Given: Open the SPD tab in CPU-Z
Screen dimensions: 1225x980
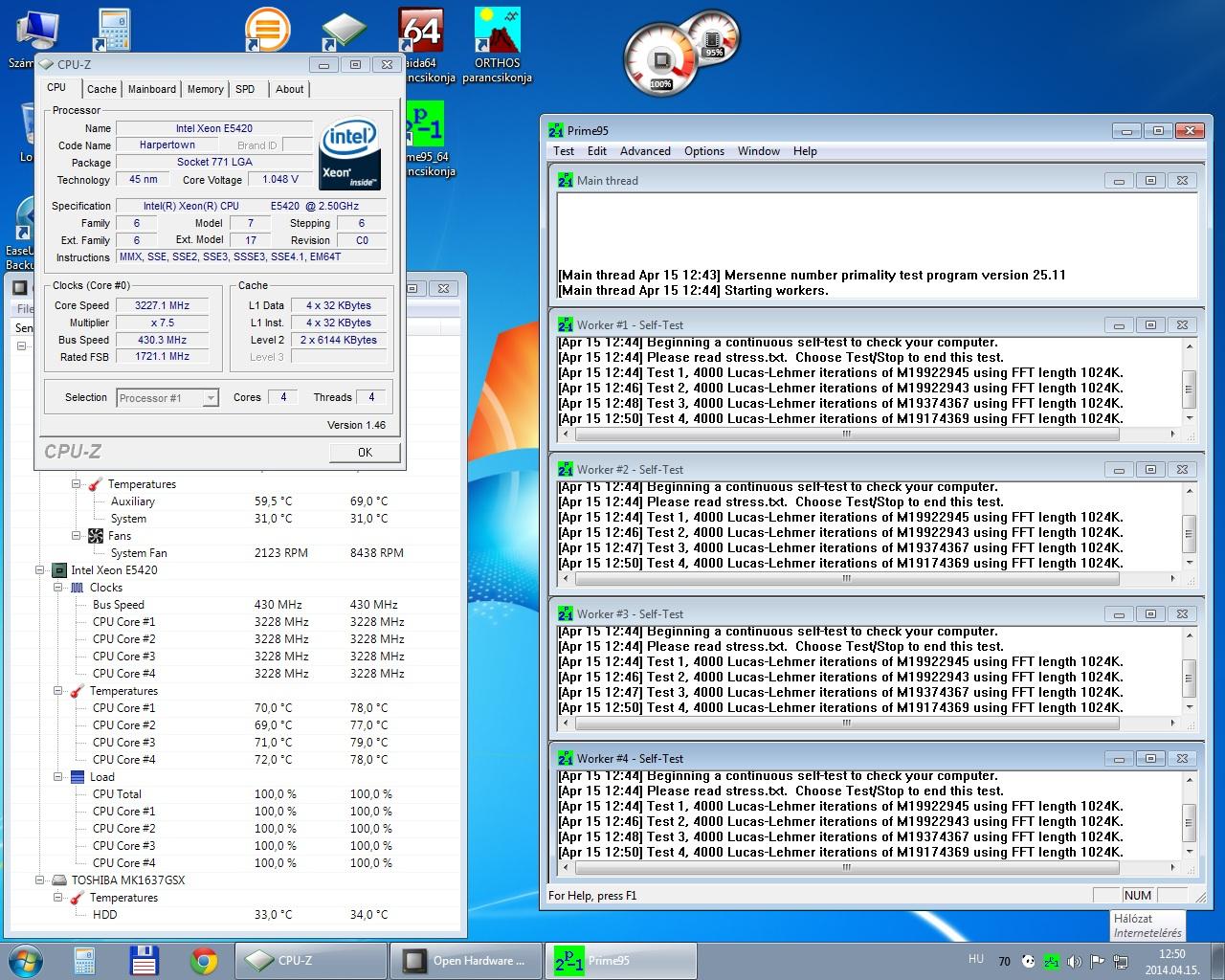Looking at the screenshot, I should click(245, 89).
